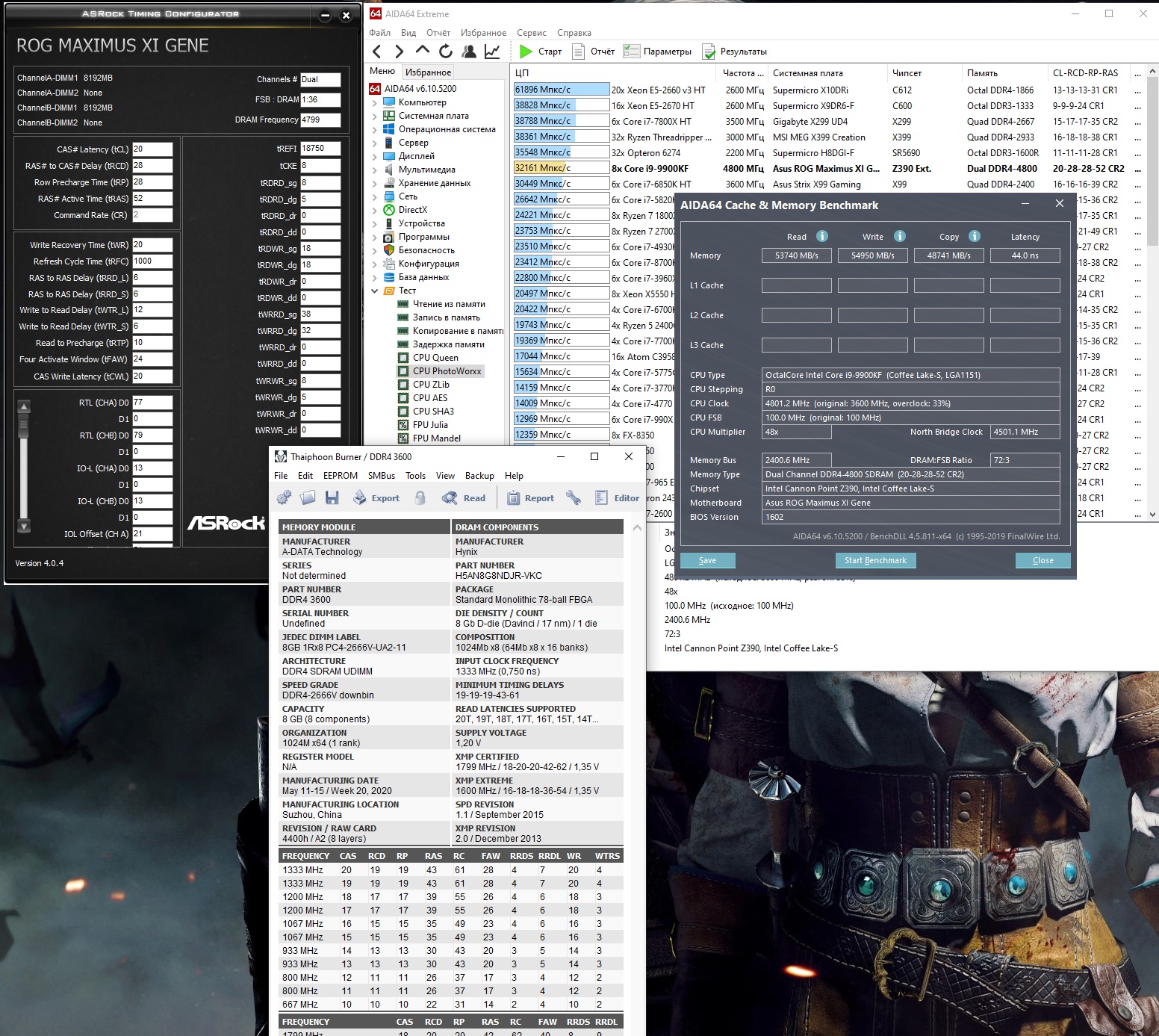Expand the Компьютер tree node

pos(375,102)
